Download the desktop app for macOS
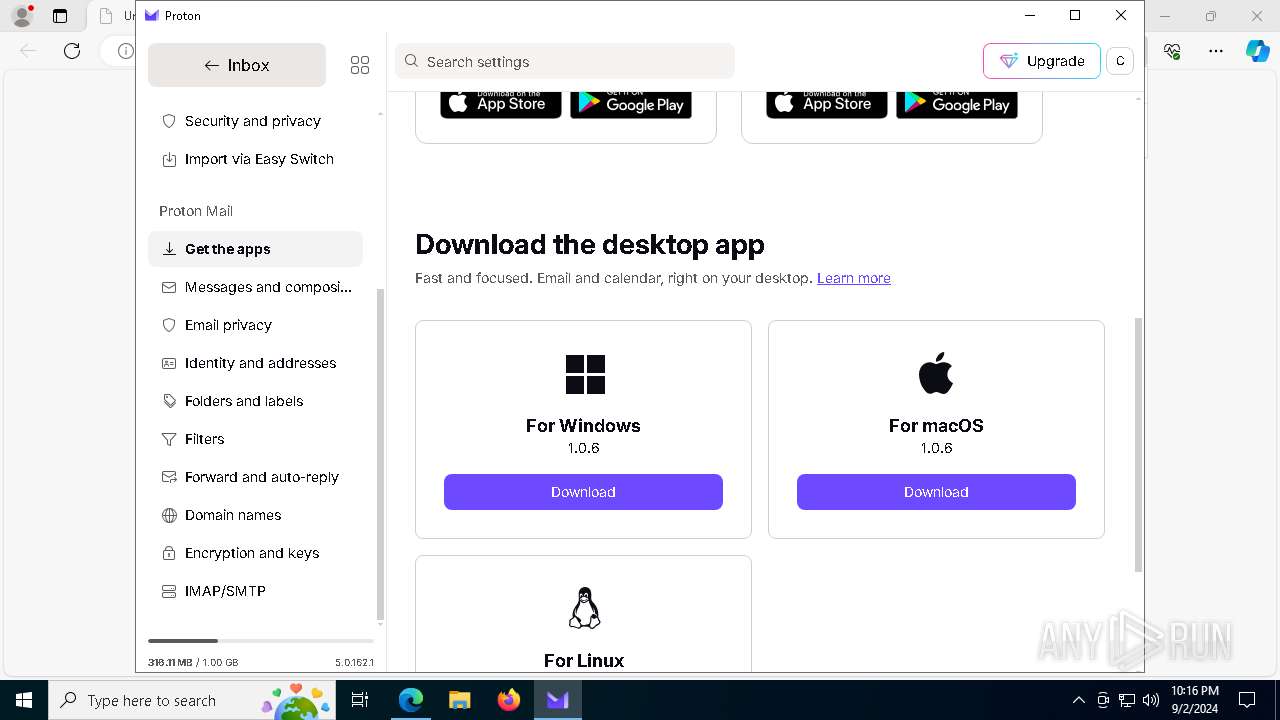The width and height of the screenshot is (1280, 720). pos(936,492)
